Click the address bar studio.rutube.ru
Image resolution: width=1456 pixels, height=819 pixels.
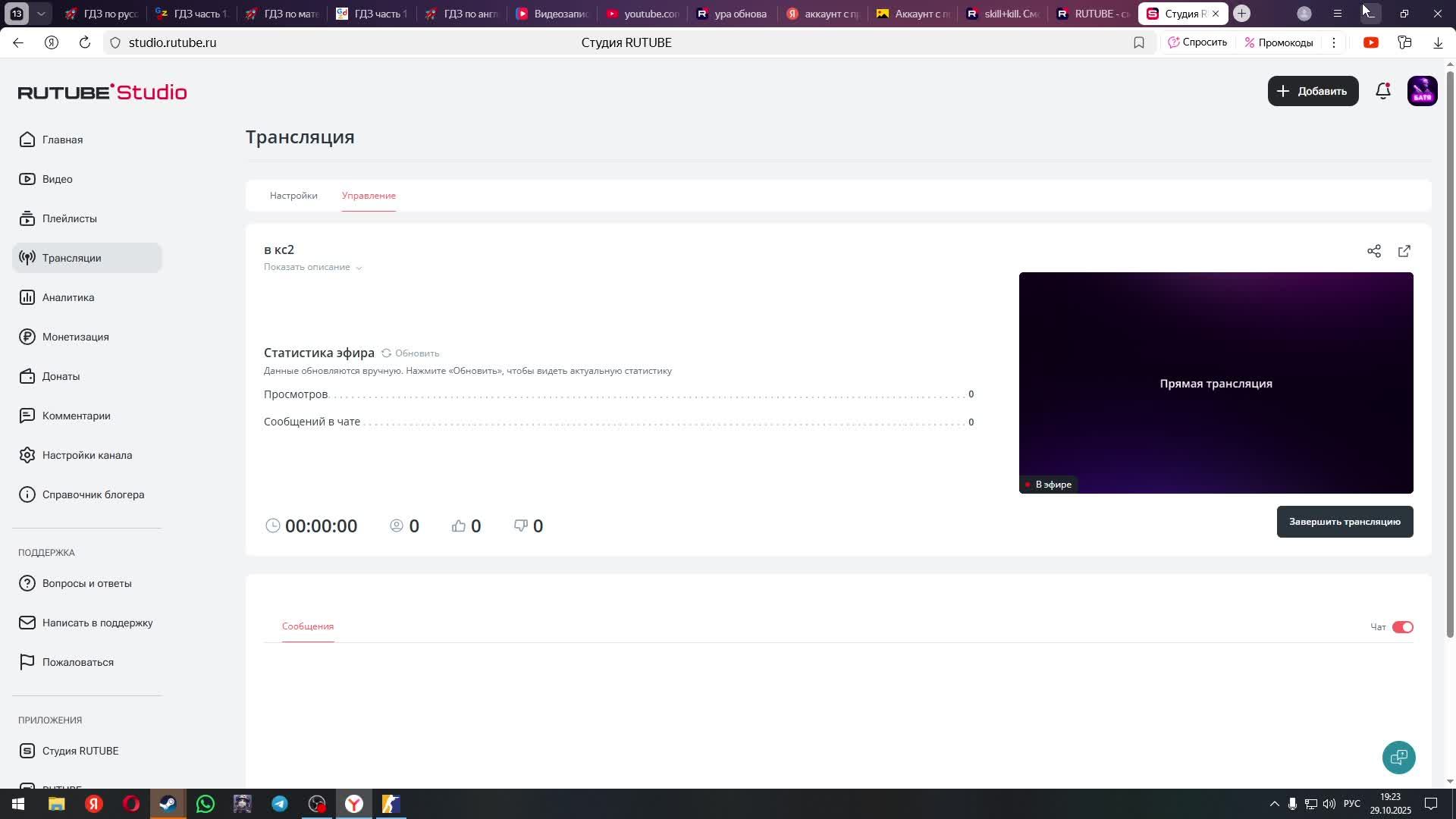pyautogui.click(x=172, y=42)
